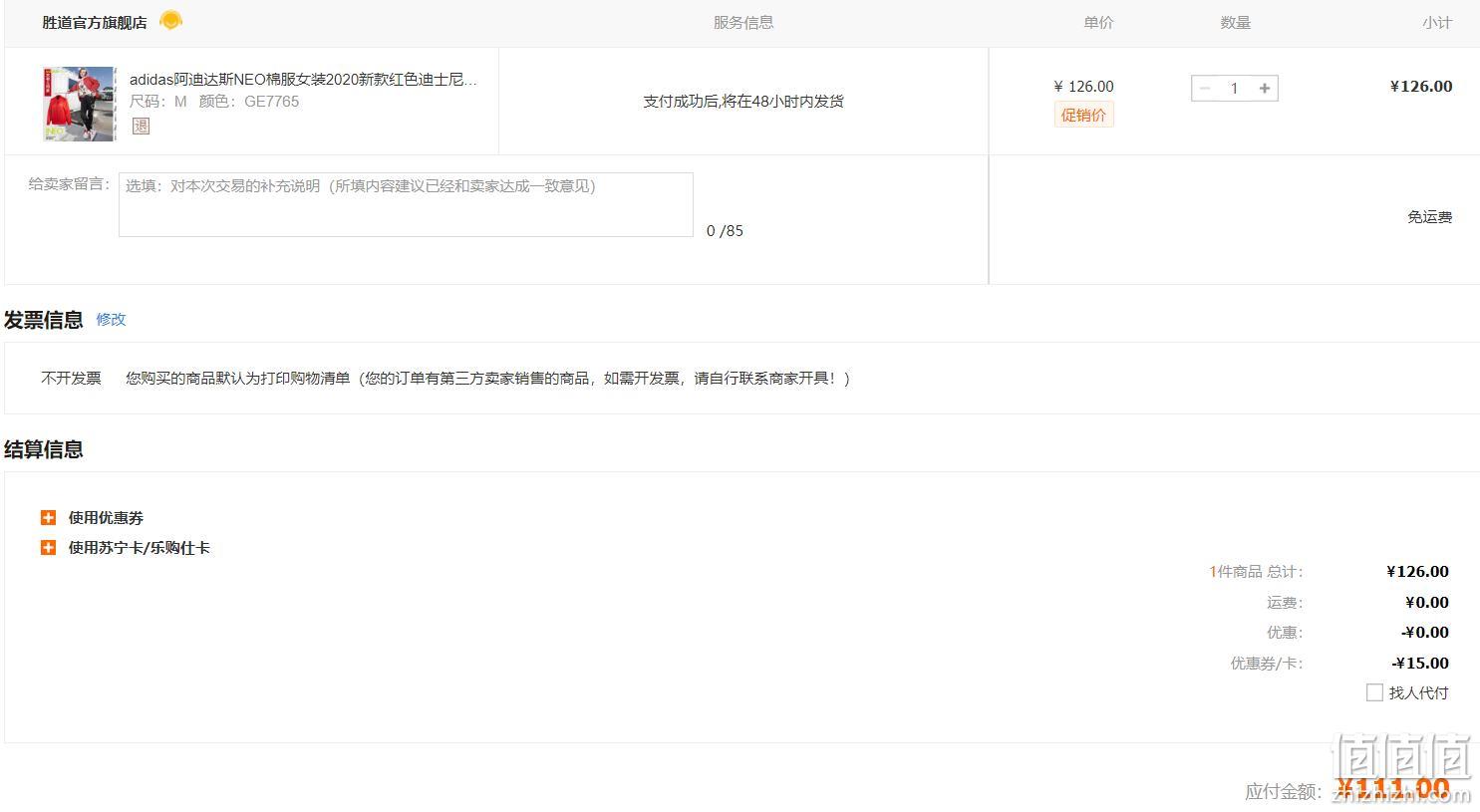
Task: Click the 支付成功后,将在48小时内发货 service text
Action: point(743,101)
